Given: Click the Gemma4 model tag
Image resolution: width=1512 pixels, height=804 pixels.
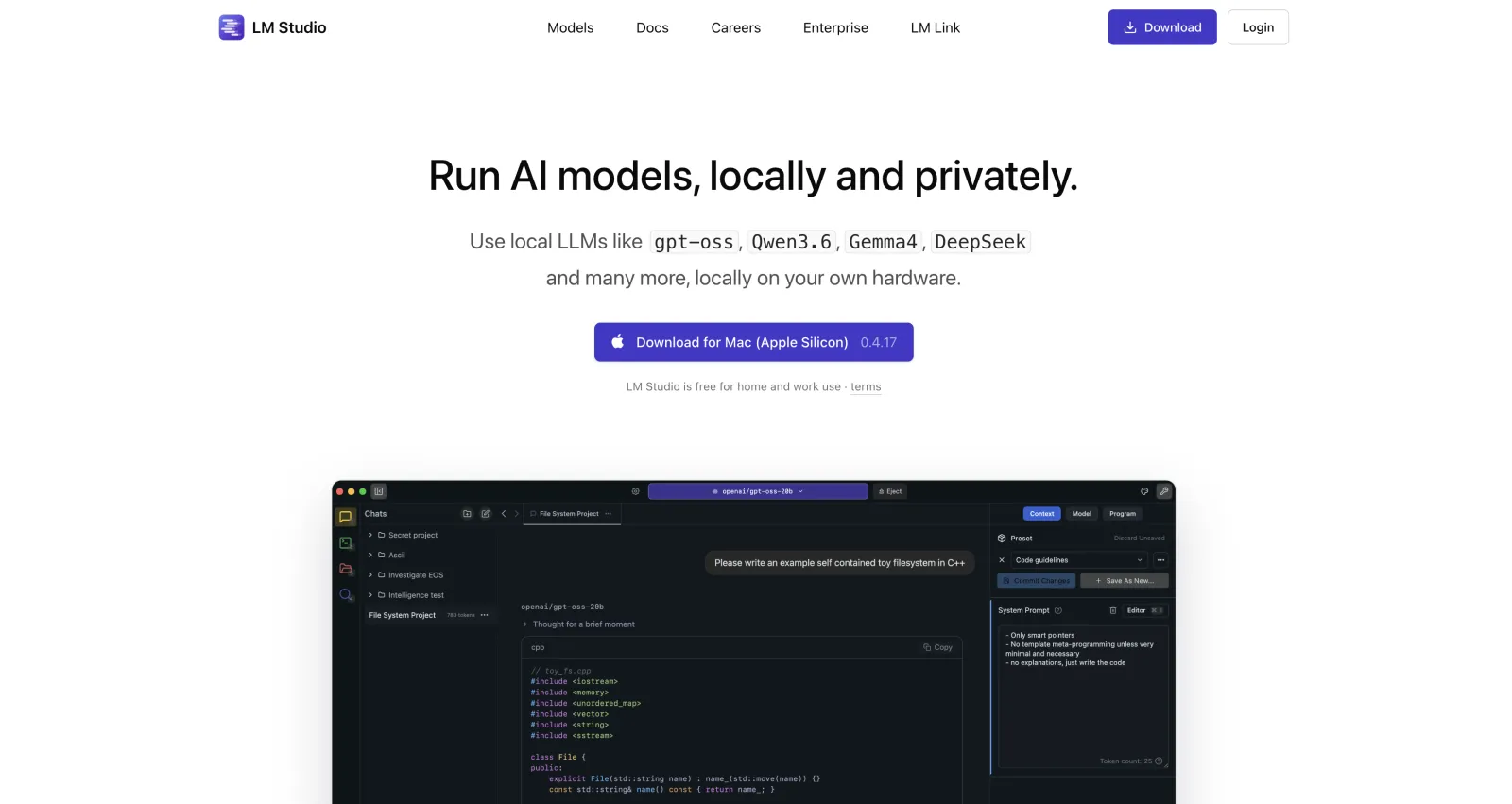Looking at the screenshot, I should tap(883, 242).
